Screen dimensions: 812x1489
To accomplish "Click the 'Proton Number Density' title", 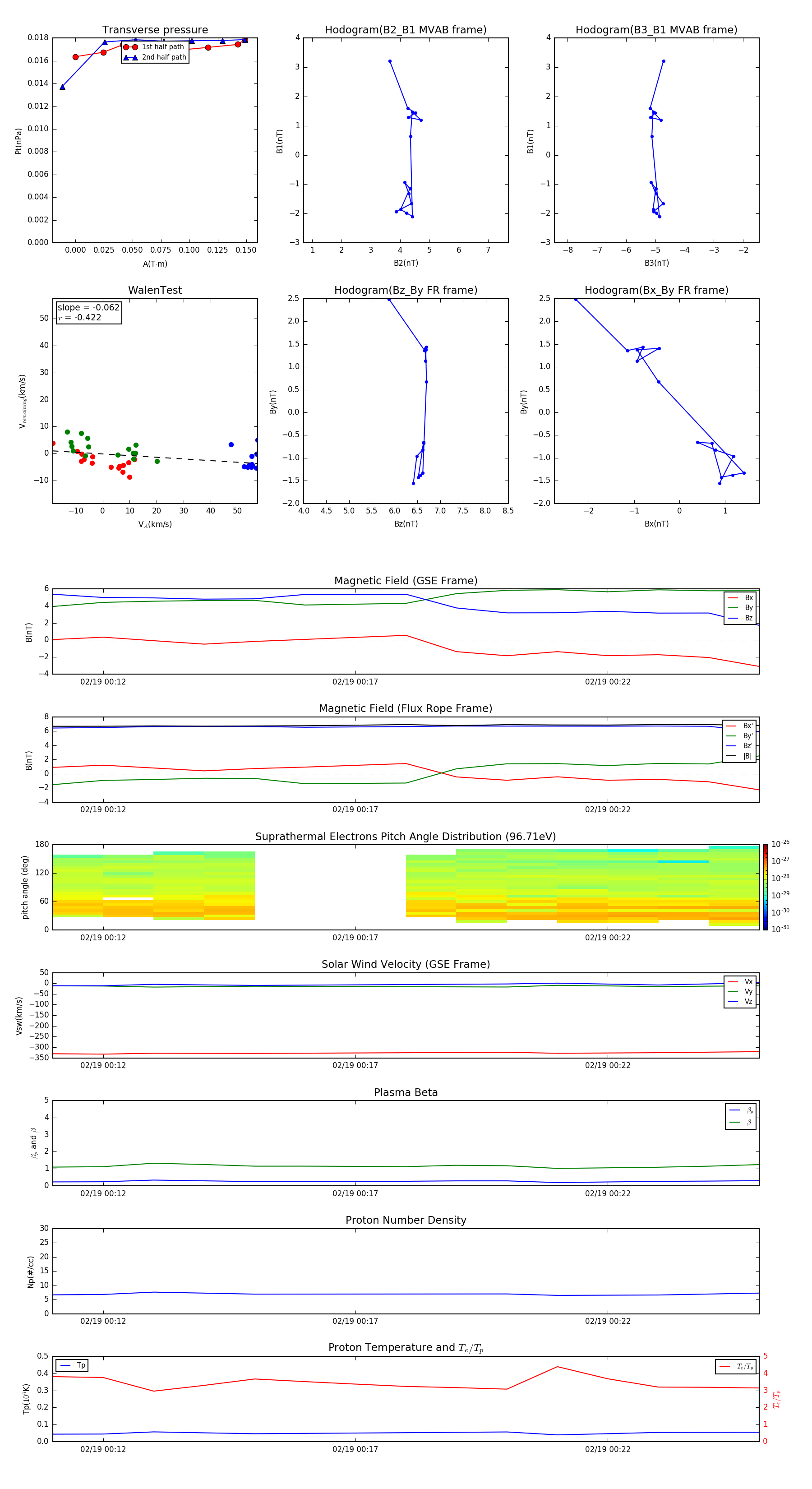I will tap(406, 1220).
